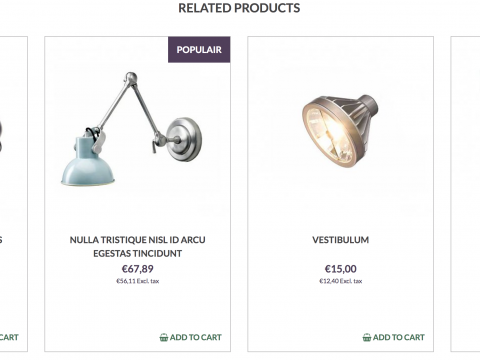Add Nulla Tristique lamp via ADD TO CART text
This screenshot has height=360, width=480.
point(196,337)
